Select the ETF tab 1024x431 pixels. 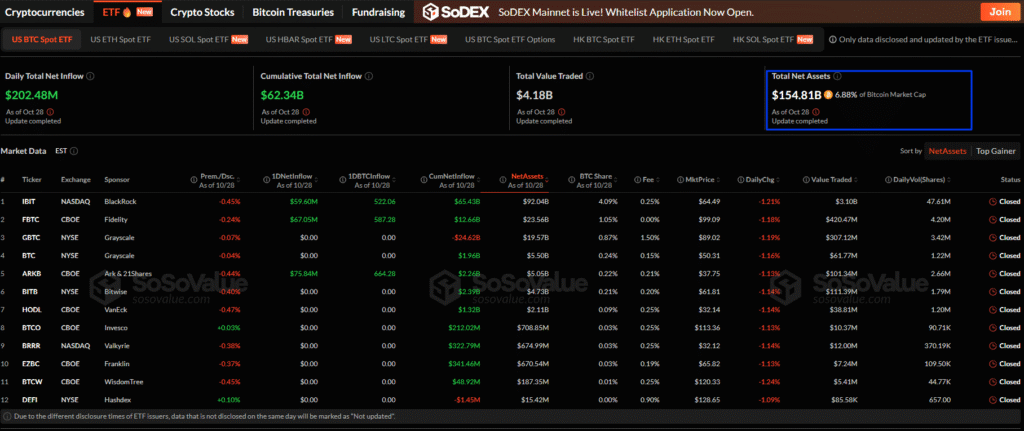(x=127, y=12)
